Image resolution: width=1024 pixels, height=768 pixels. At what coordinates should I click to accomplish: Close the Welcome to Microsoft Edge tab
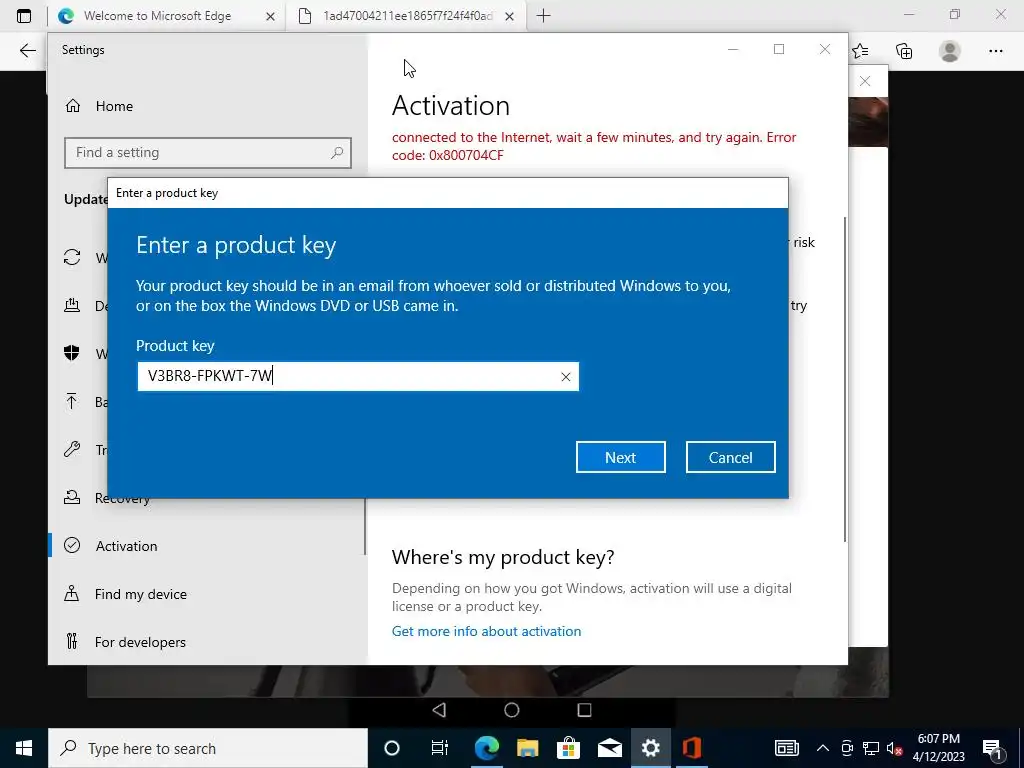pos(270,17)
